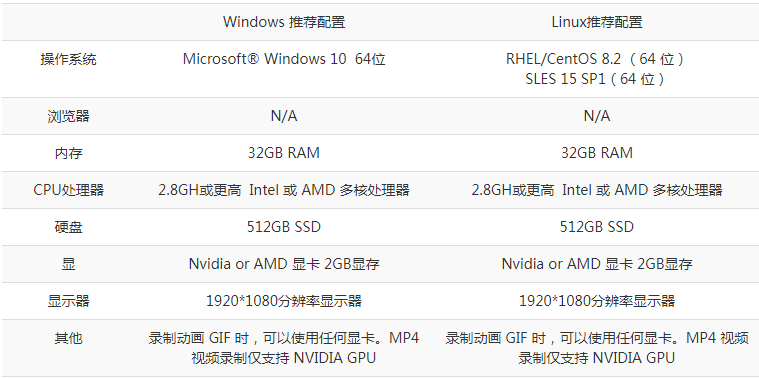The width and height of the screenshot is (759, 378).
Task: Select the 操作系统 row label
Action: (68, 60)
